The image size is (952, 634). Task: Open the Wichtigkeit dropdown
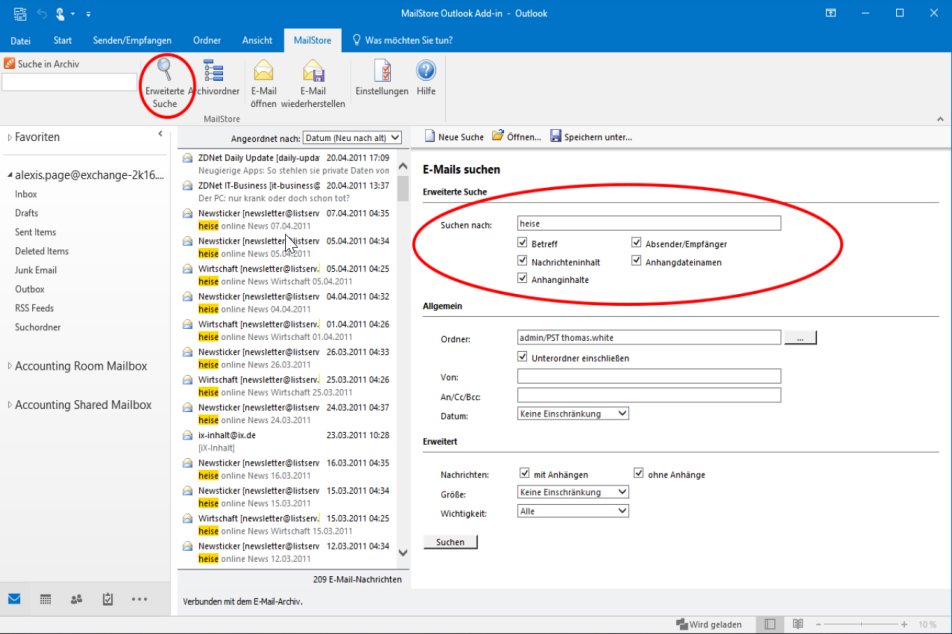tap(573, 511)
